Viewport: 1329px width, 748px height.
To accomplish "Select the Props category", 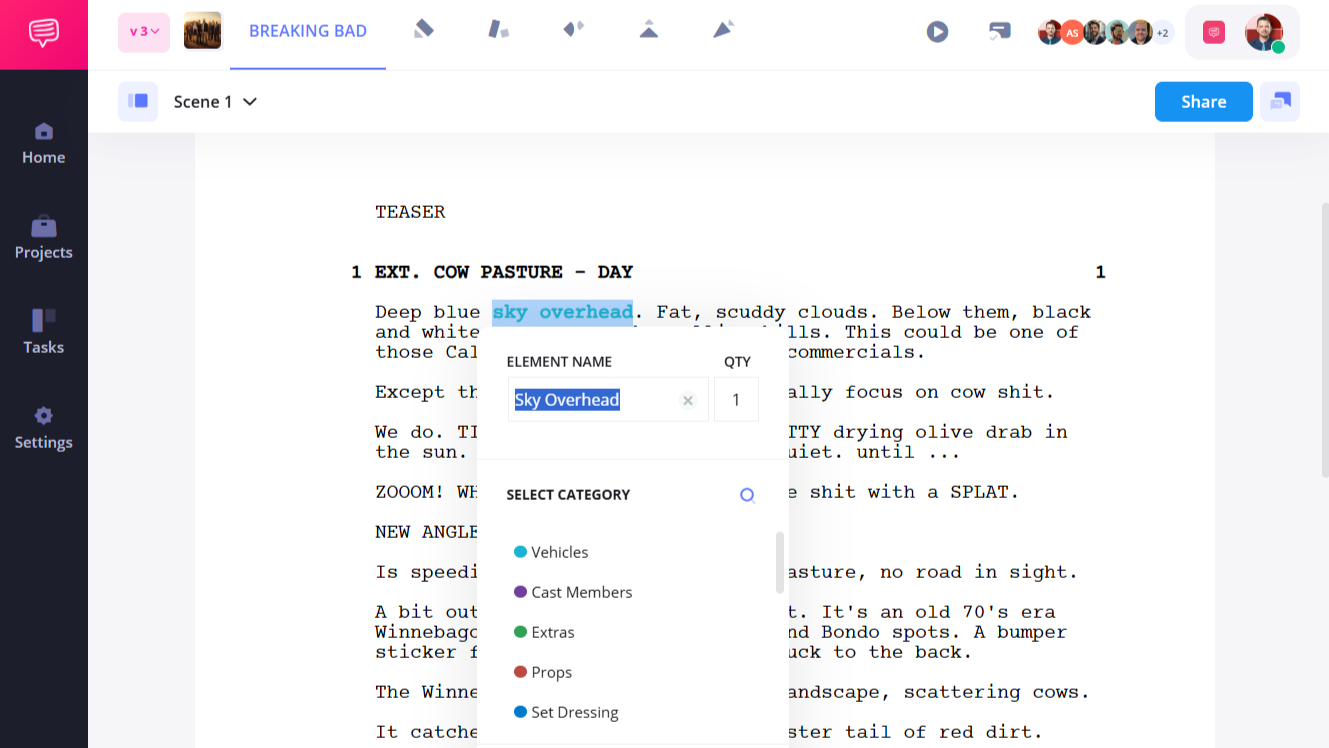I will point(543,672).
